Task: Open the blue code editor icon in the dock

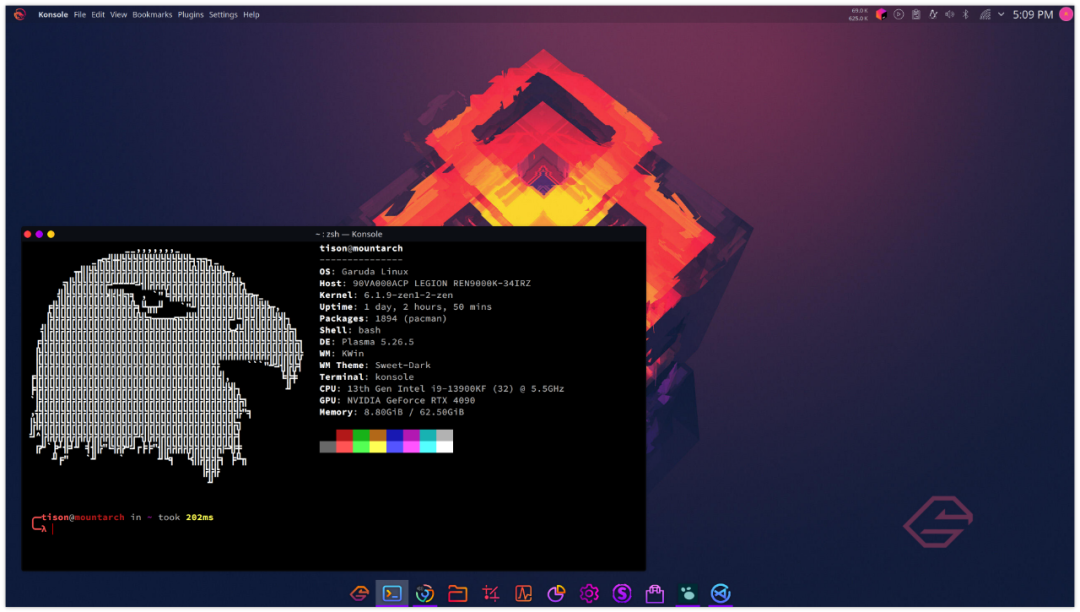Action: (x=720, y=593)
